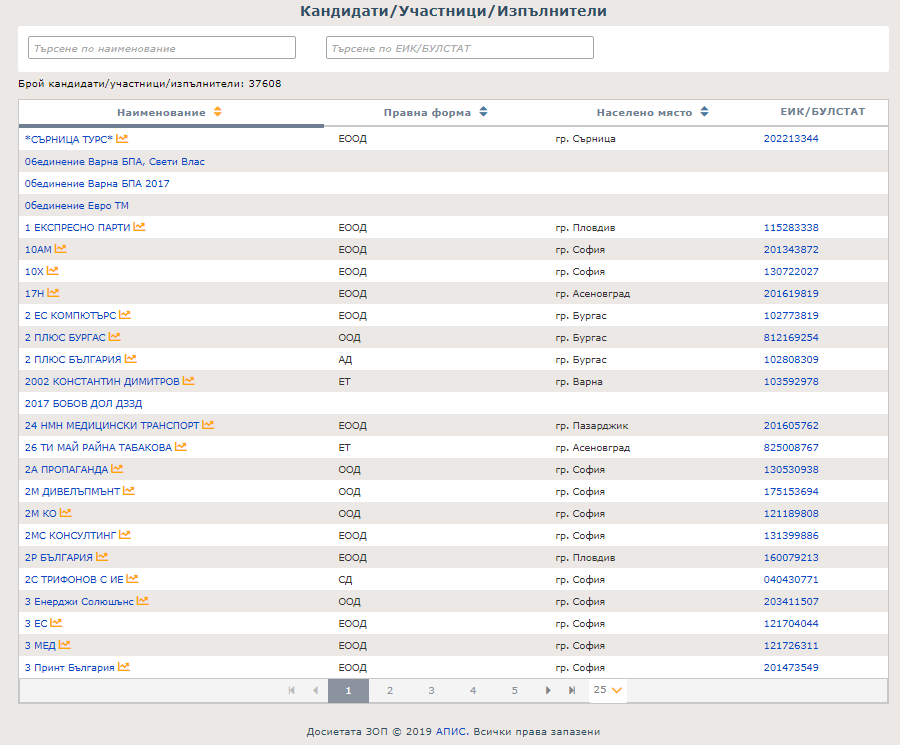Click chart icon next to *СЪРНИЦА ТУРС*

[122, 138]
